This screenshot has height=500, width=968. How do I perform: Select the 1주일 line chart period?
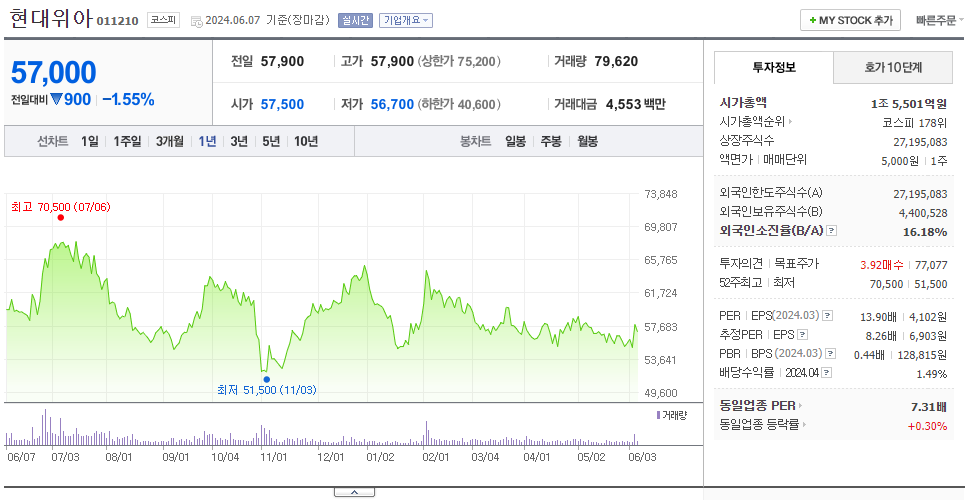pos(127,141)
